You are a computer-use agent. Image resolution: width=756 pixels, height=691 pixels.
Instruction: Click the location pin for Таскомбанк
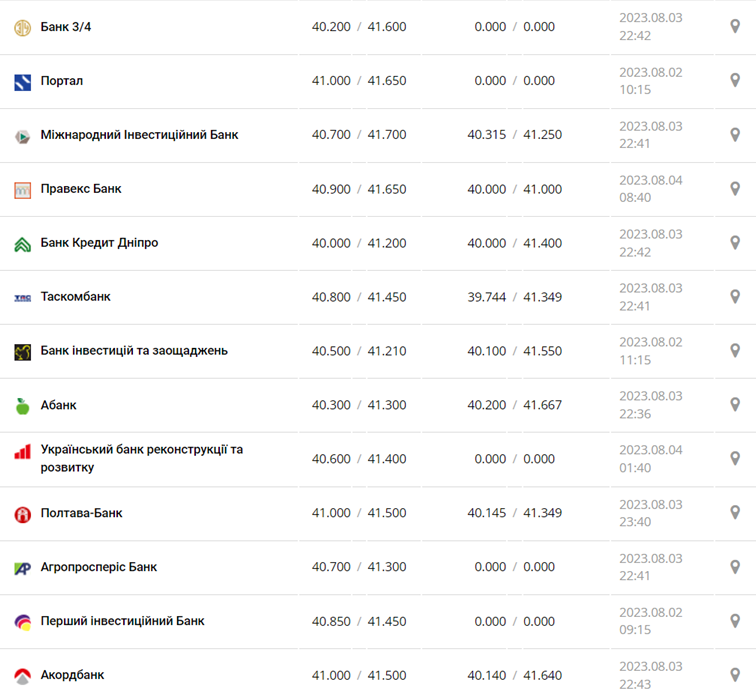(x=735, y=297)
